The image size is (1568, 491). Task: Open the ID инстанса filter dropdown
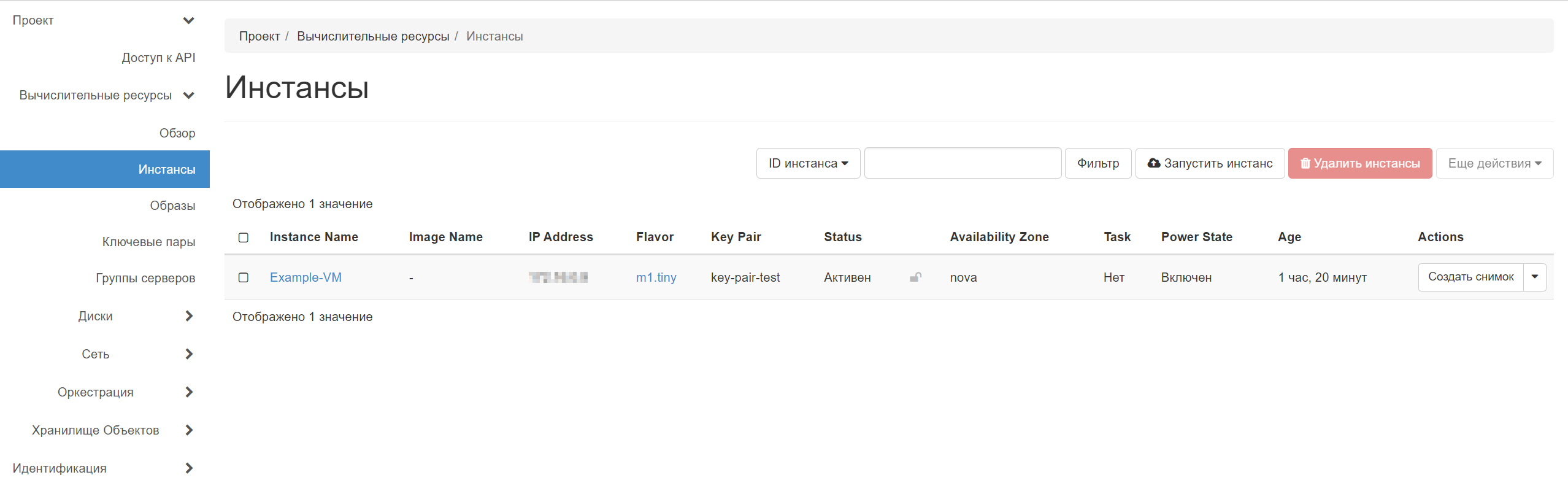(808, 163)
